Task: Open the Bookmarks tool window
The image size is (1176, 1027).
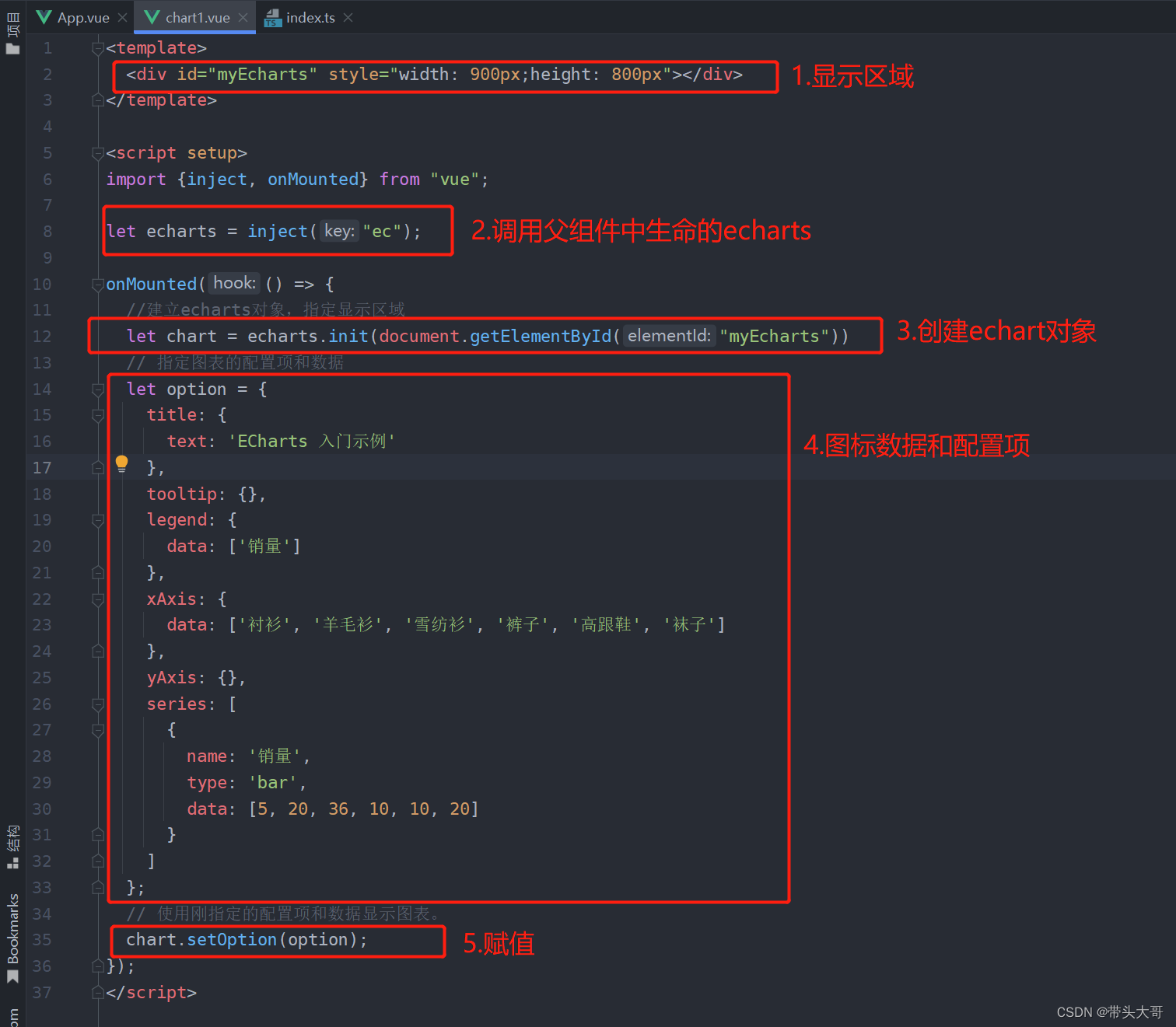Action: coord(12,938)
